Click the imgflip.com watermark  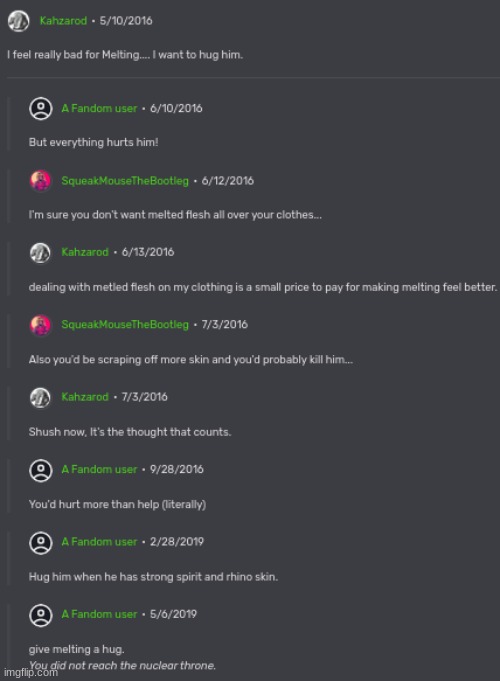30,672
